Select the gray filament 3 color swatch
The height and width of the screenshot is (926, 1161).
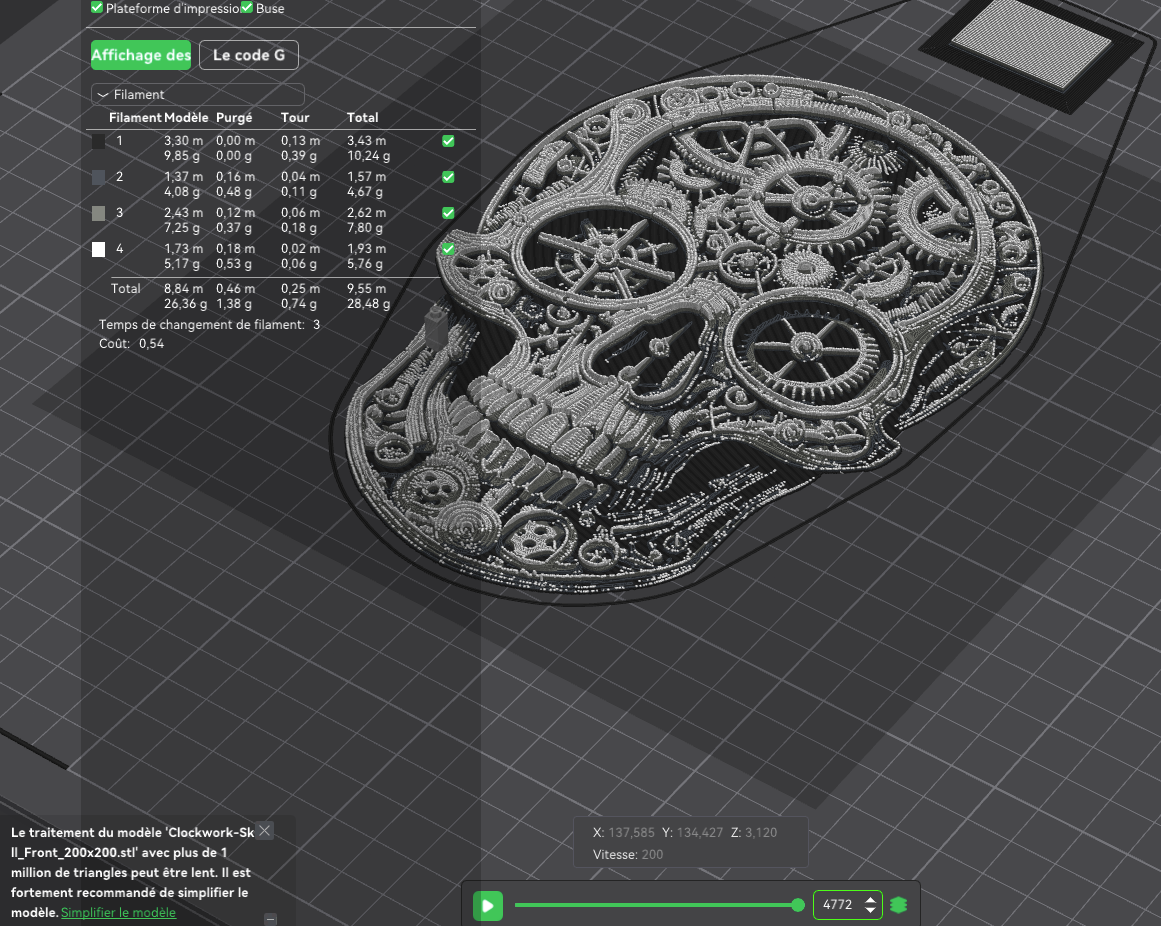pos(98,214)
